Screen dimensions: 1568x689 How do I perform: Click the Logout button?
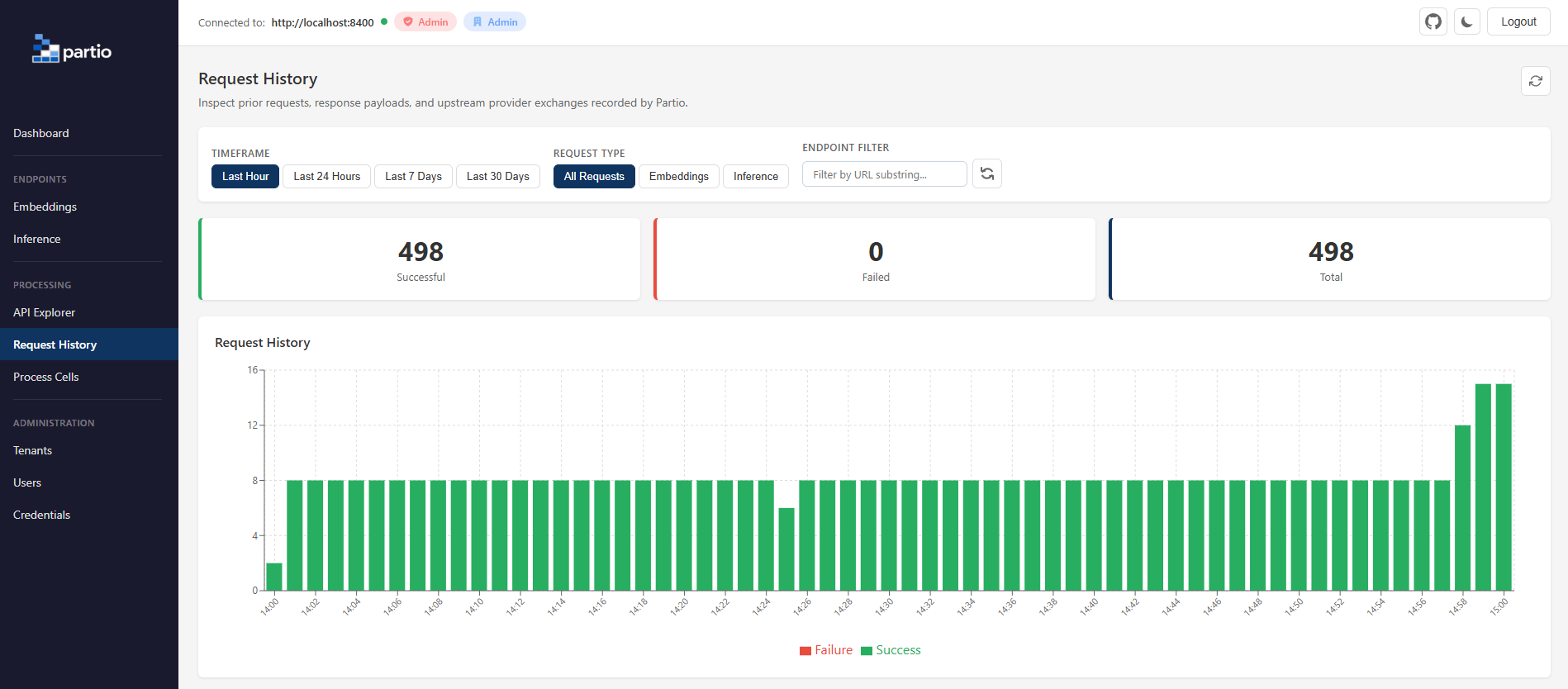1518,21
